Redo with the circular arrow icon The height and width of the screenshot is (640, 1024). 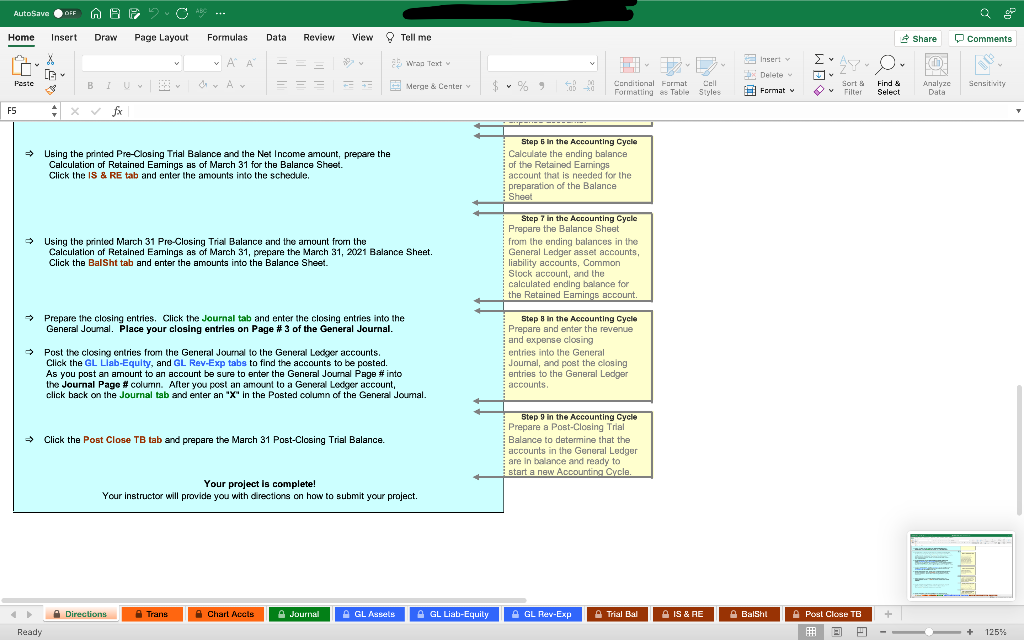[x=182, y=13]
